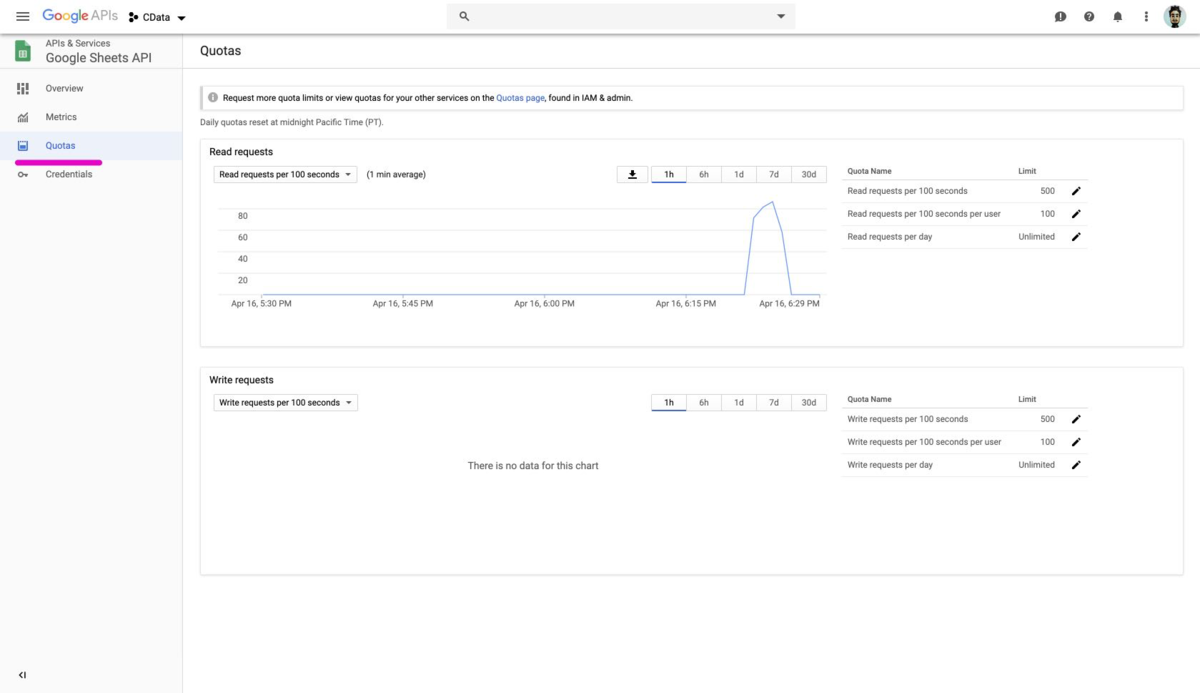Open the CData project selector dropdown
Image resolution: width=1200 pixels, height=693 pixels.
[156, 17]
